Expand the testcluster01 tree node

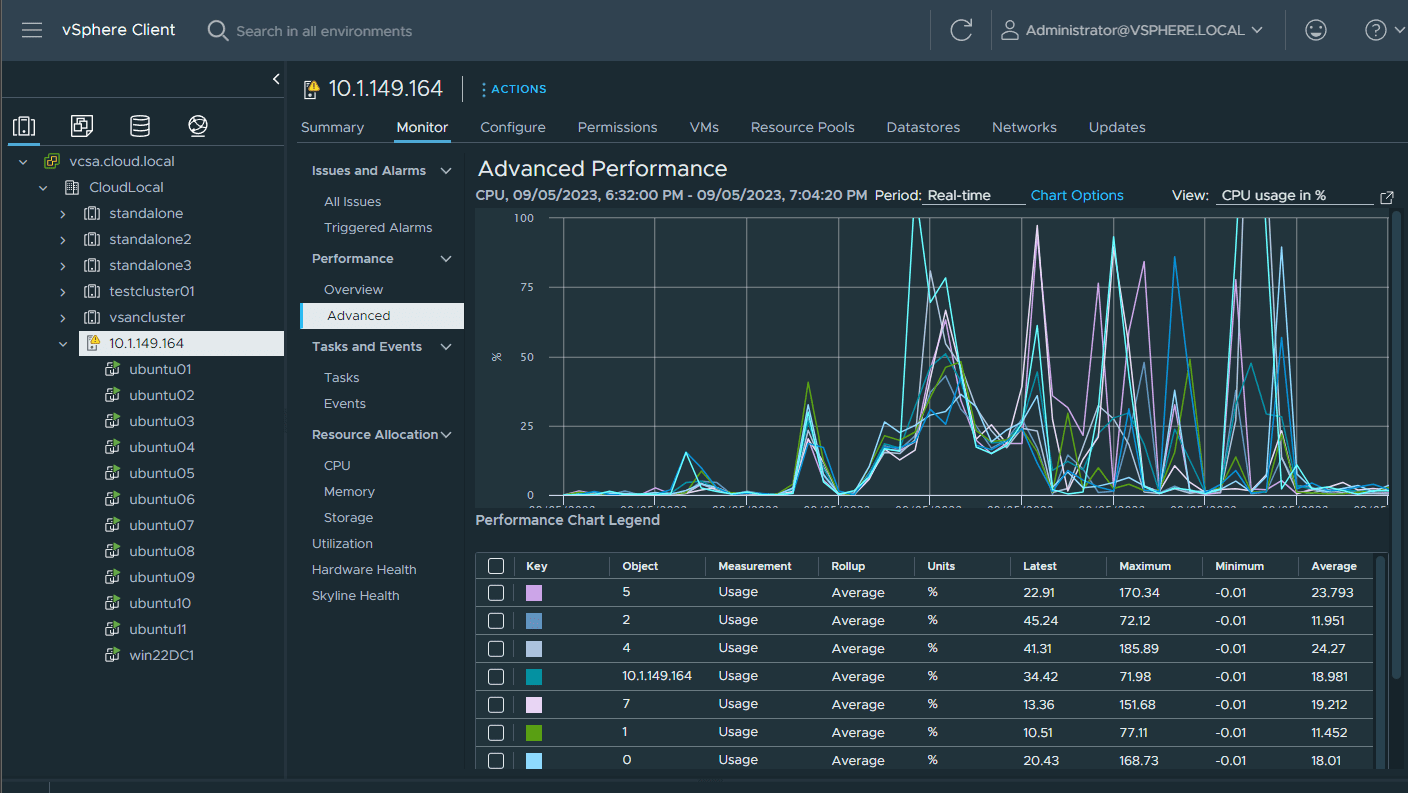[63, 292]
